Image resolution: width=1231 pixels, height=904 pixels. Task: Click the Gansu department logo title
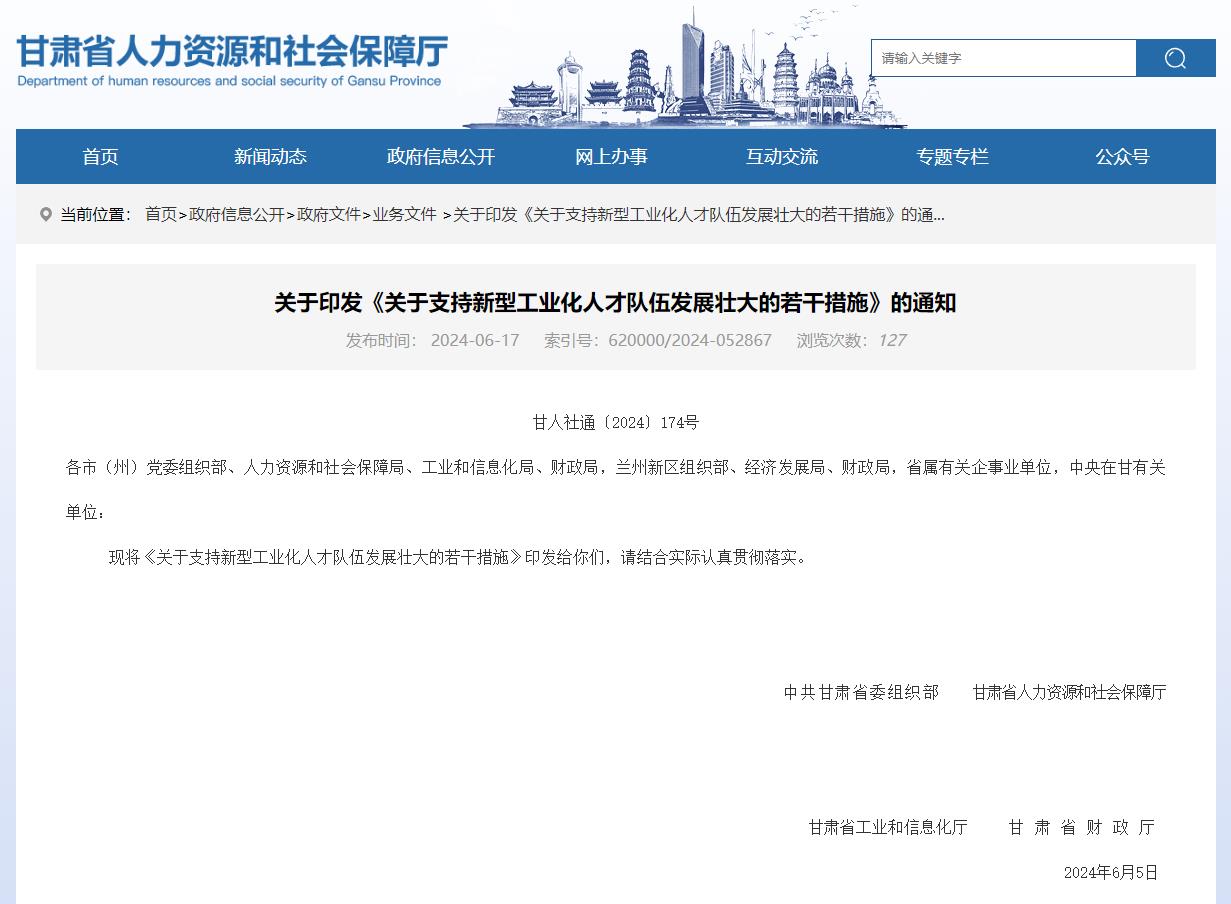click(232, 50)
